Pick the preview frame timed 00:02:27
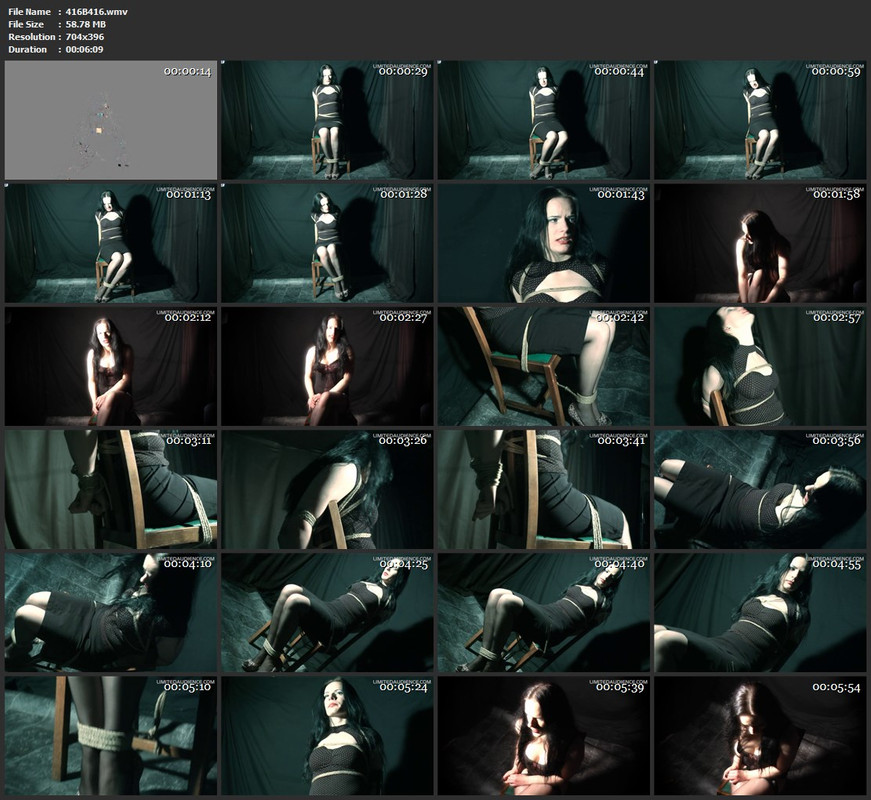871x800 pixels. pyautogui.click(x=327, y=367)
